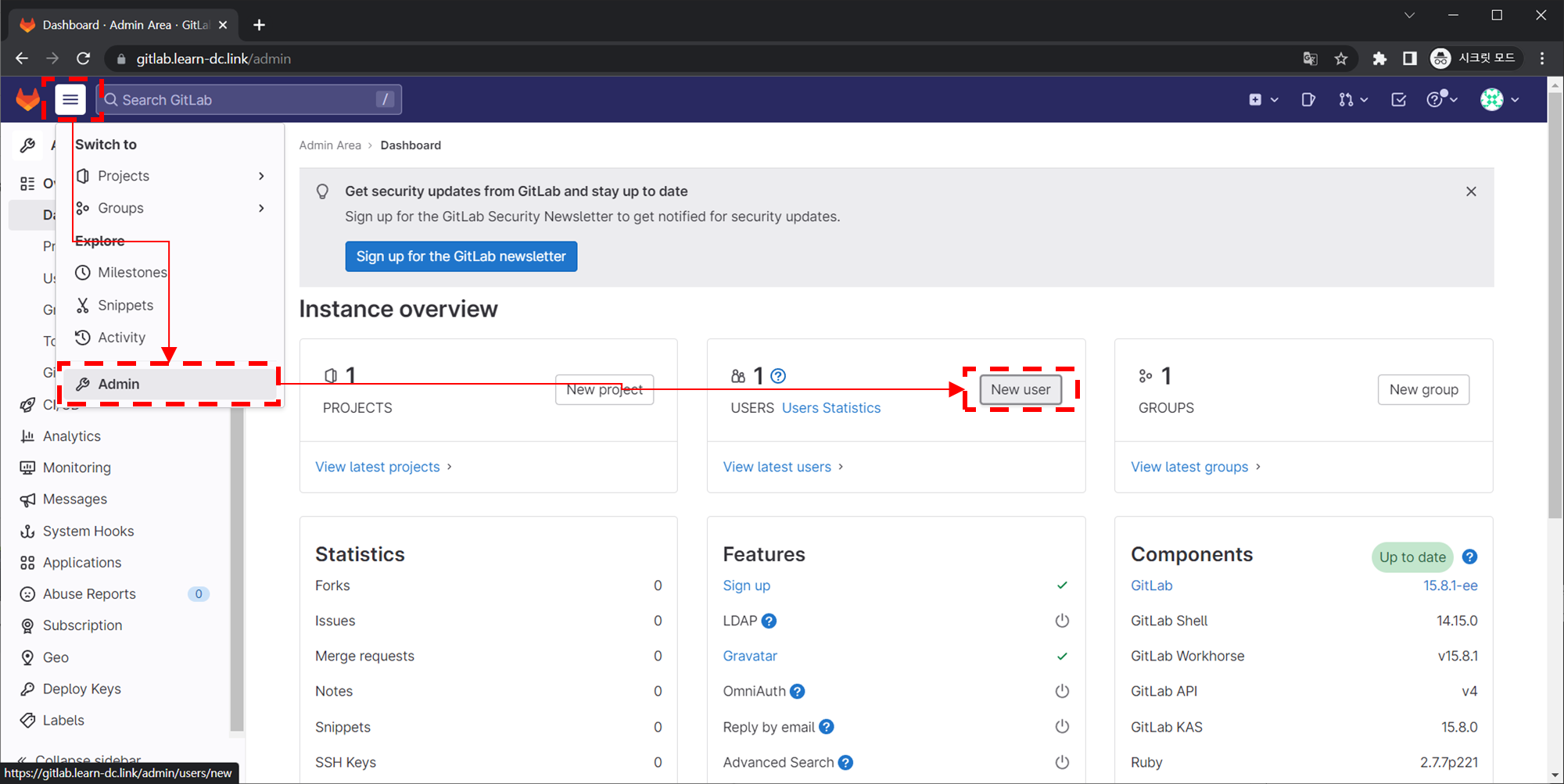Click the New user button
The image size is (1564, 784).
point(1021,389)
